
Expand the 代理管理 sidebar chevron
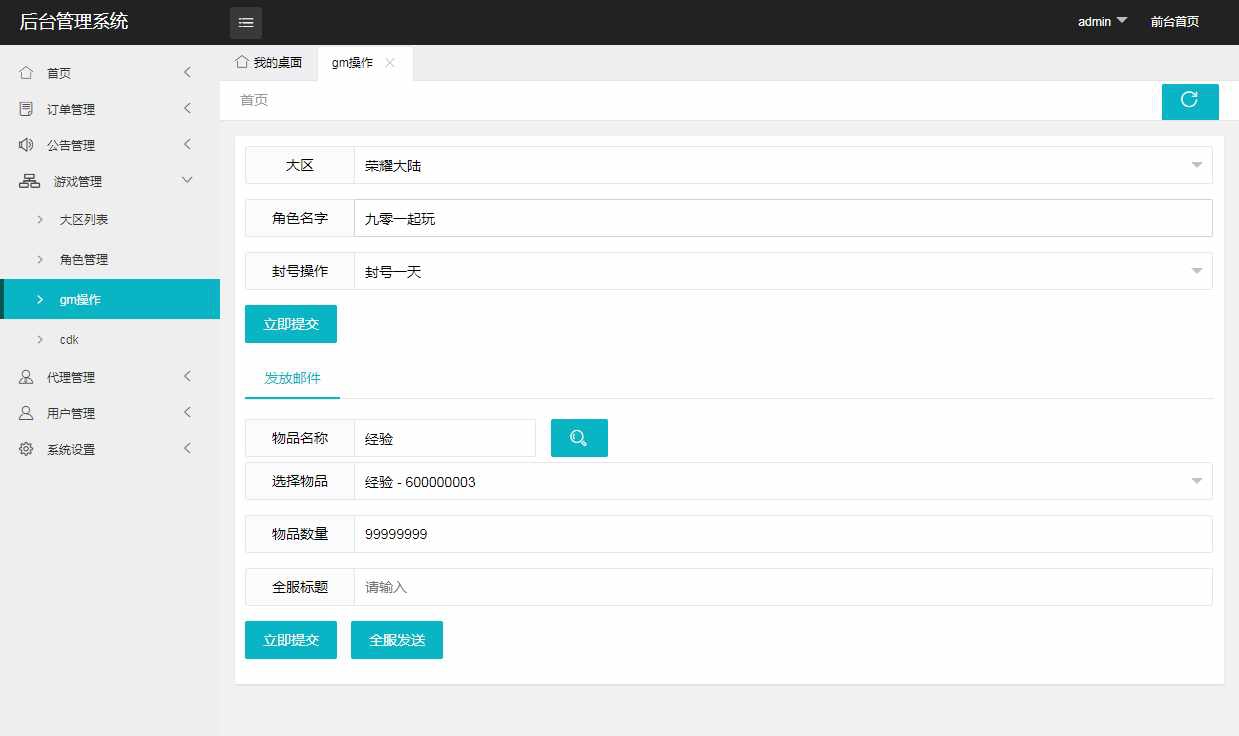(x=188, y=376)
